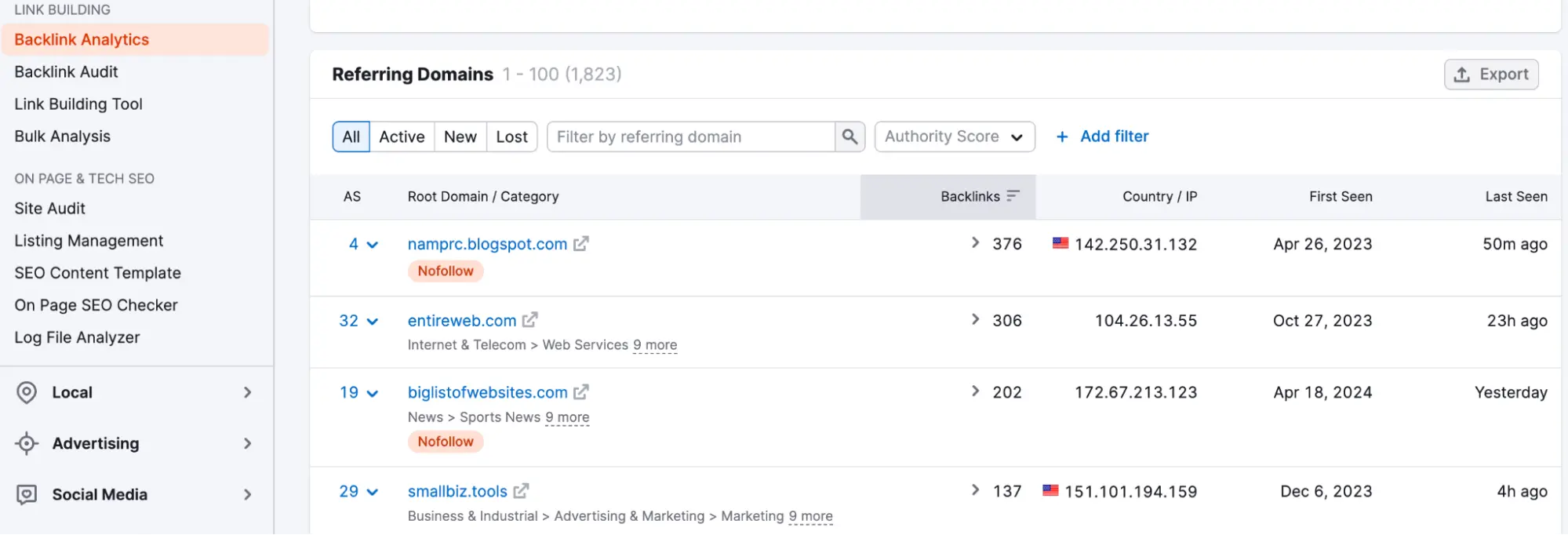Screen dimensions: 1568x535
Task: Click IP address 104.26.13.55
Action: tap(1146, 320)
